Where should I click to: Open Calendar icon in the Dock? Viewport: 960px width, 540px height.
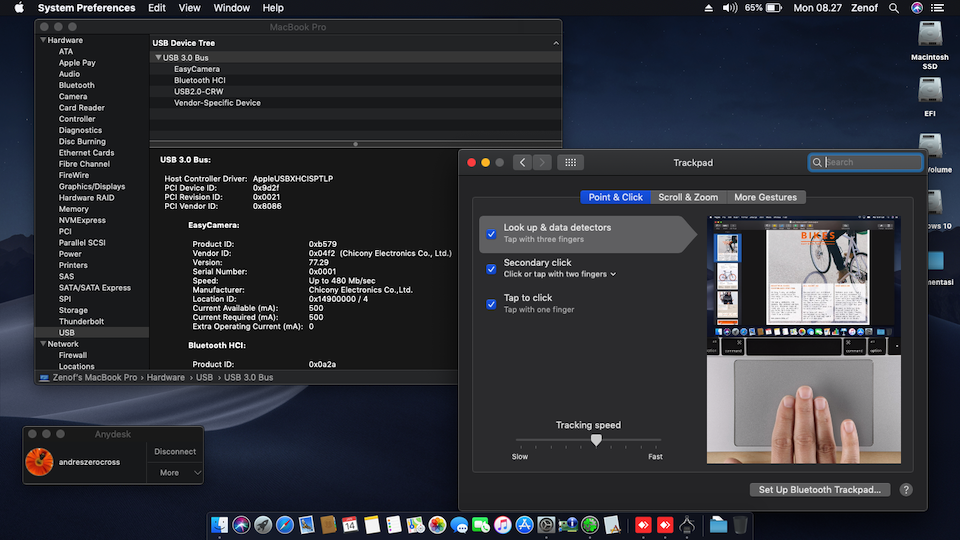[350, 525]
